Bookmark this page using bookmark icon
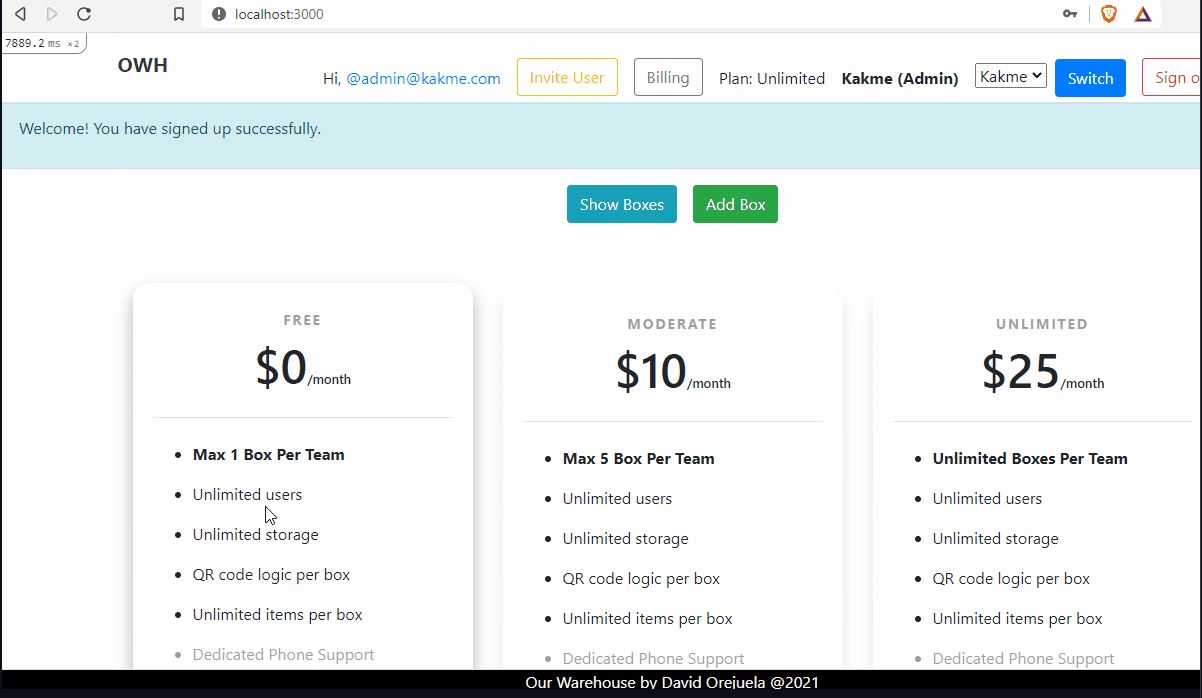The image size is (1202, 698). point(179,14)
